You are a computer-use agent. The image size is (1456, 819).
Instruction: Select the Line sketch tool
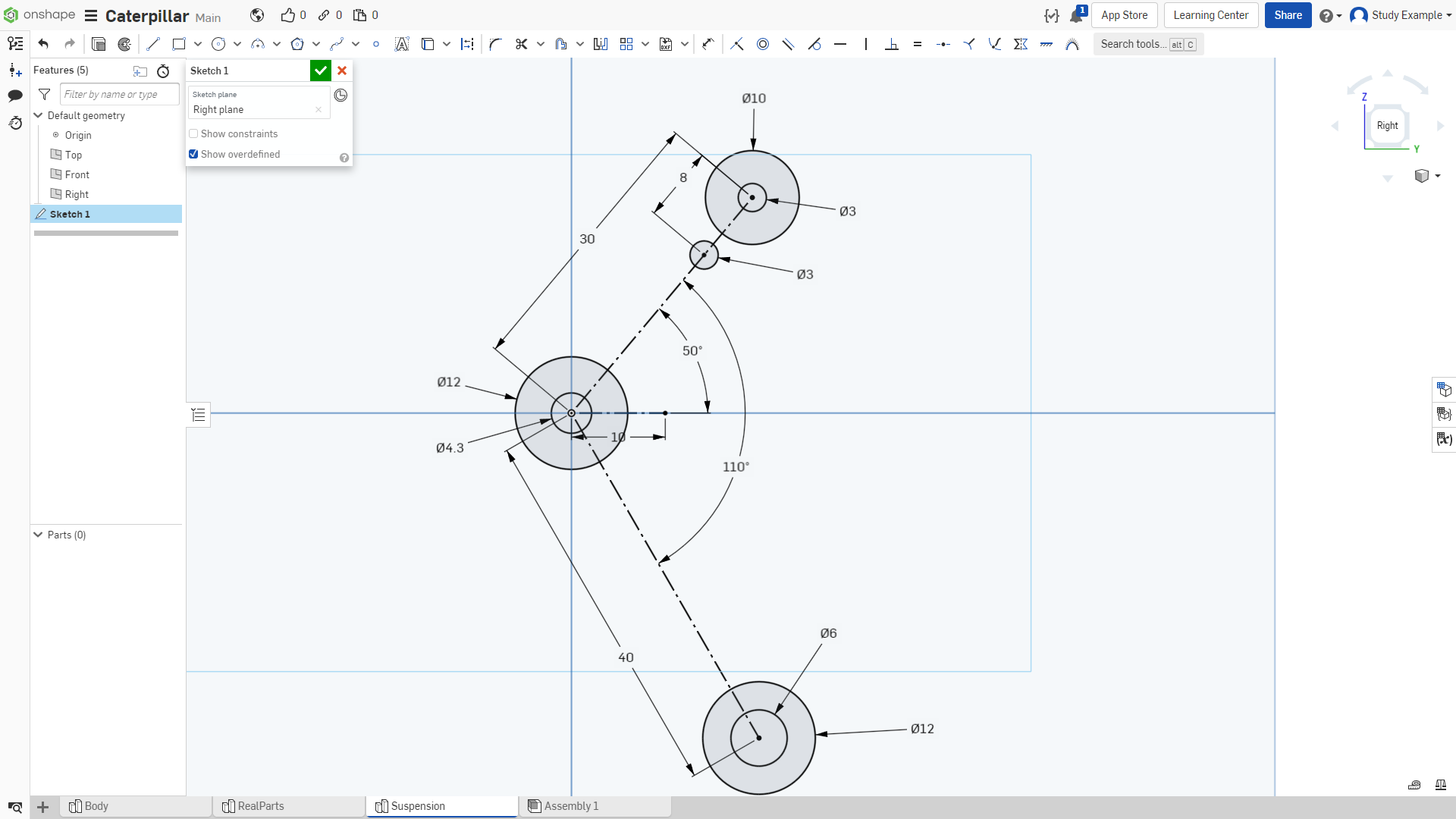153,44
